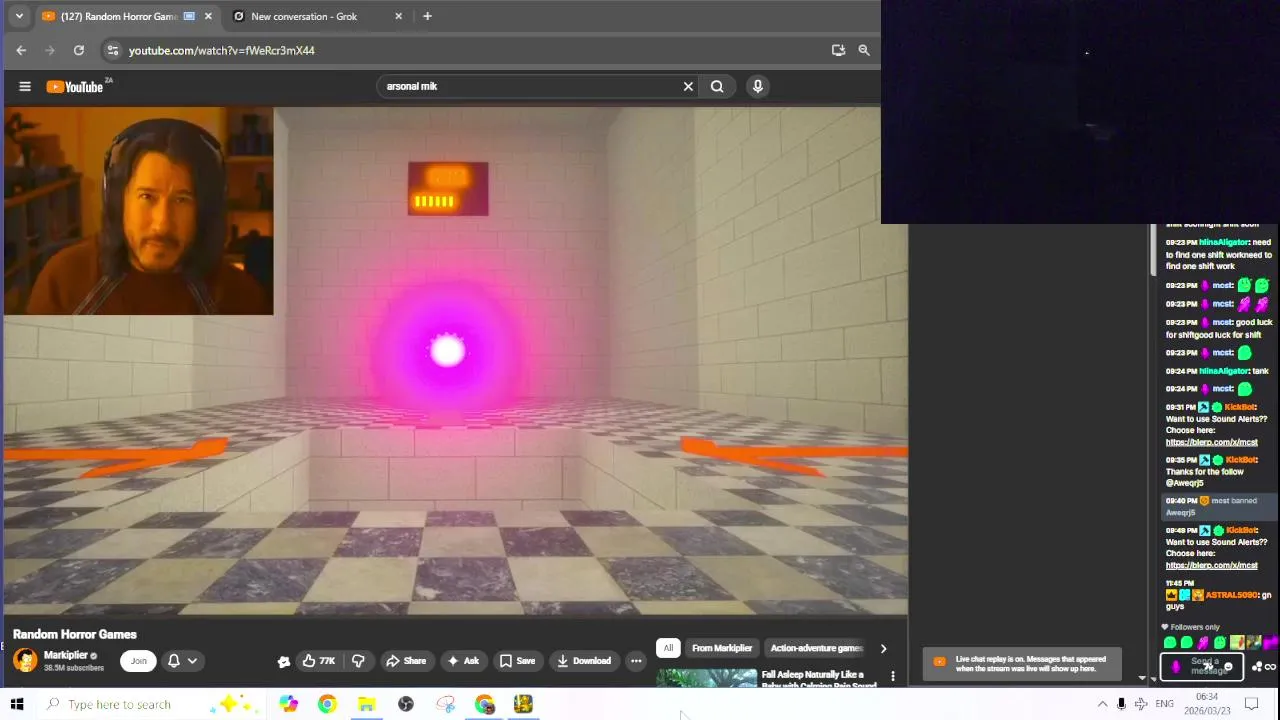Dislike the video
The image size is (1280, 720).
(358, 660)
